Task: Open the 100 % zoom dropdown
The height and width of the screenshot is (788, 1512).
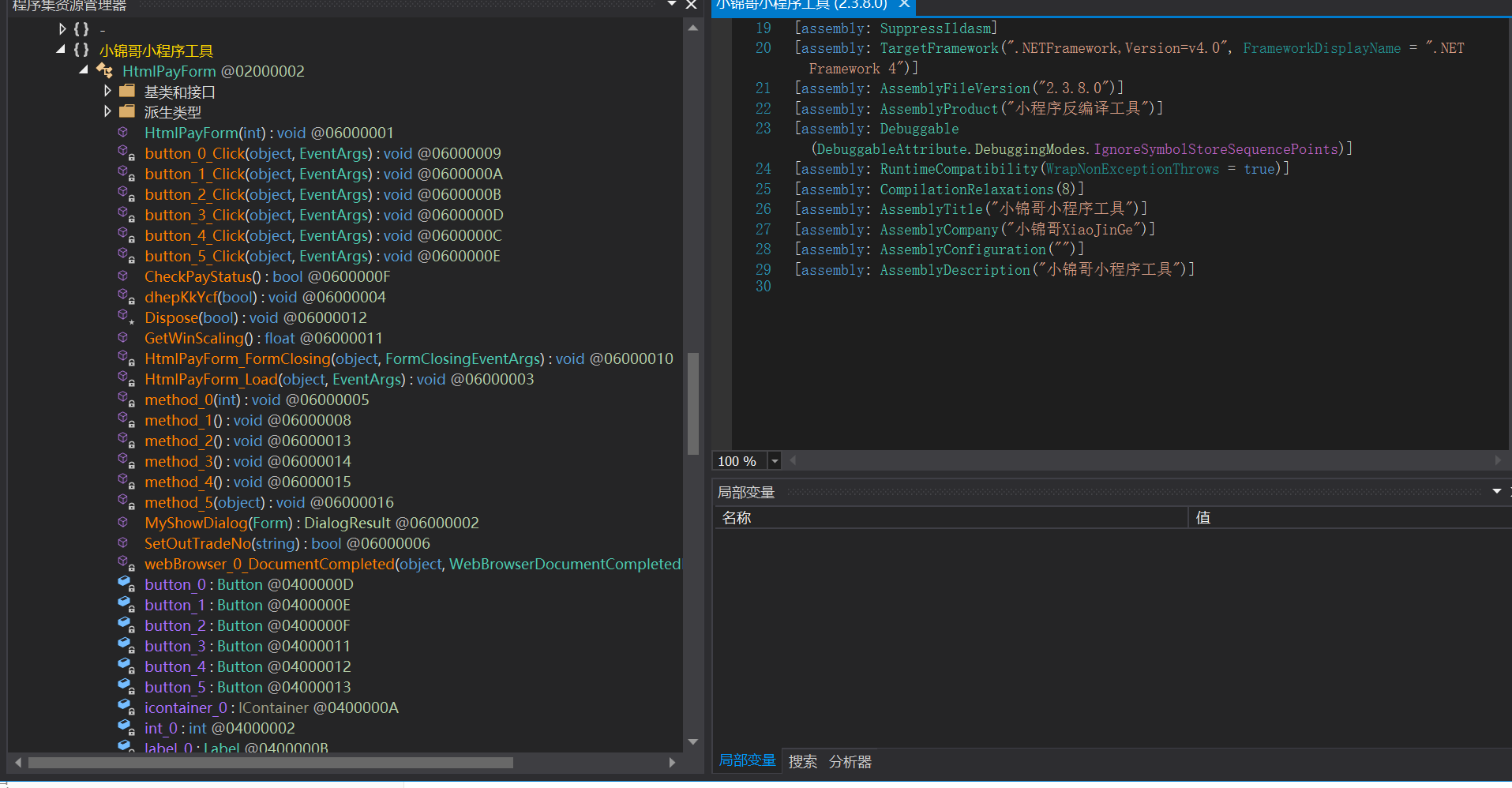Action: (x=775, y=461)
